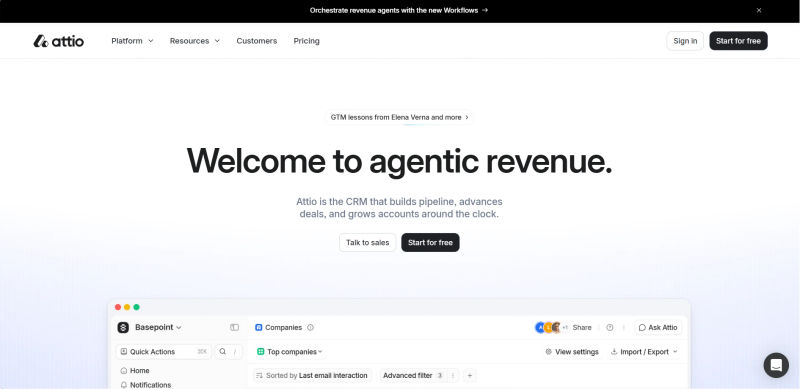Open the info icon next to Companies
Screen dimensions: 800x389
point(310,327)
